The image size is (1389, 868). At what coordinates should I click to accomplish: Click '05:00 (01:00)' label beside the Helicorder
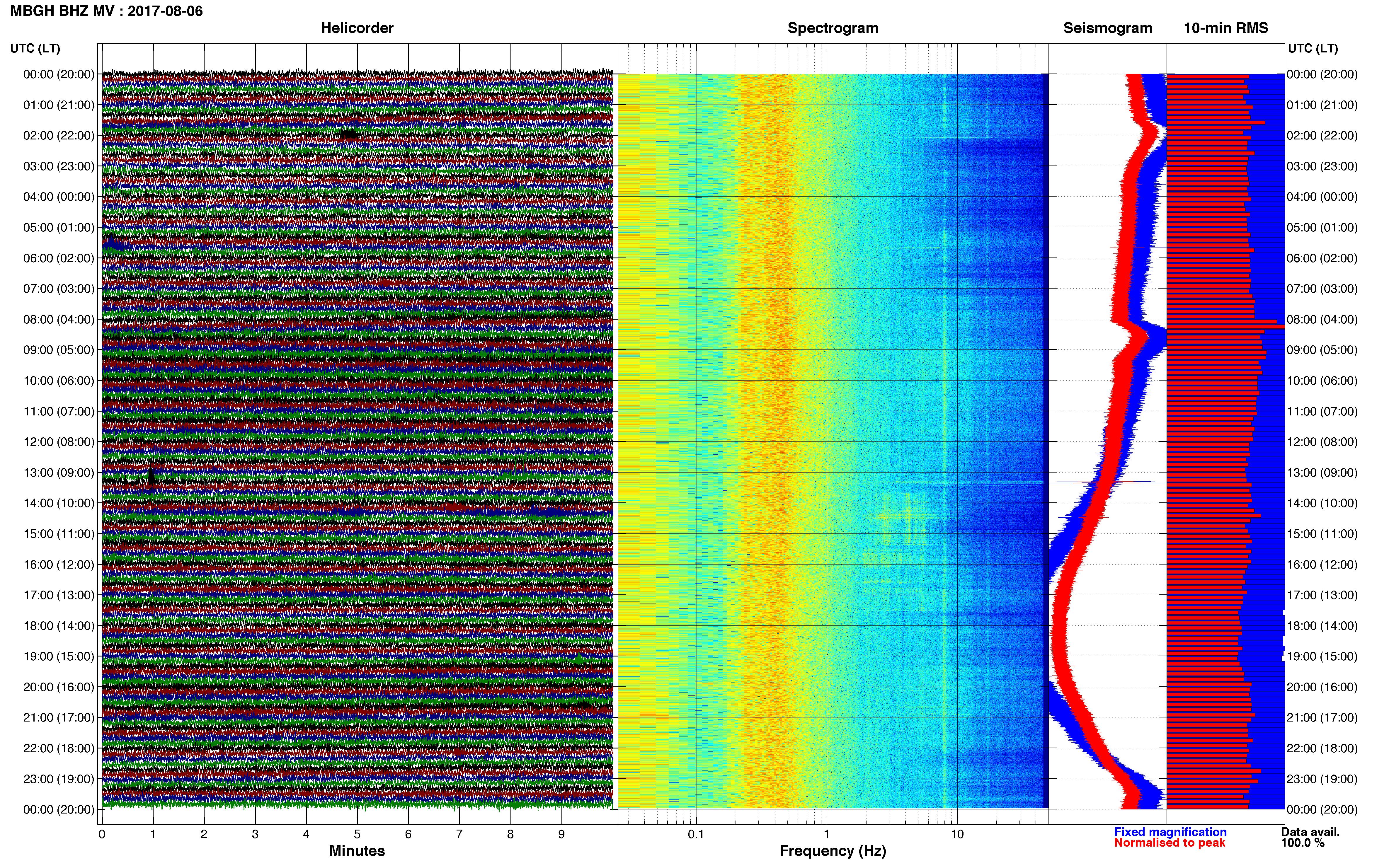(59, 227)
